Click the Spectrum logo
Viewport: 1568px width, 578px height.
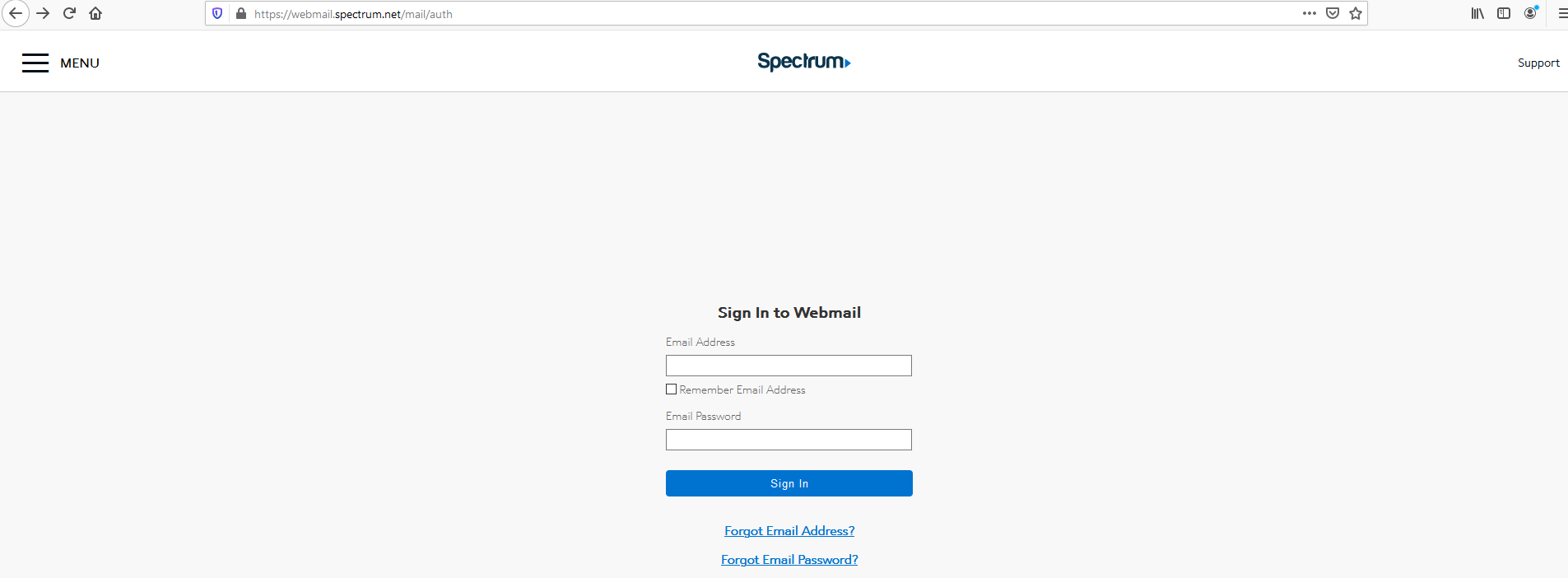(803, 63)
